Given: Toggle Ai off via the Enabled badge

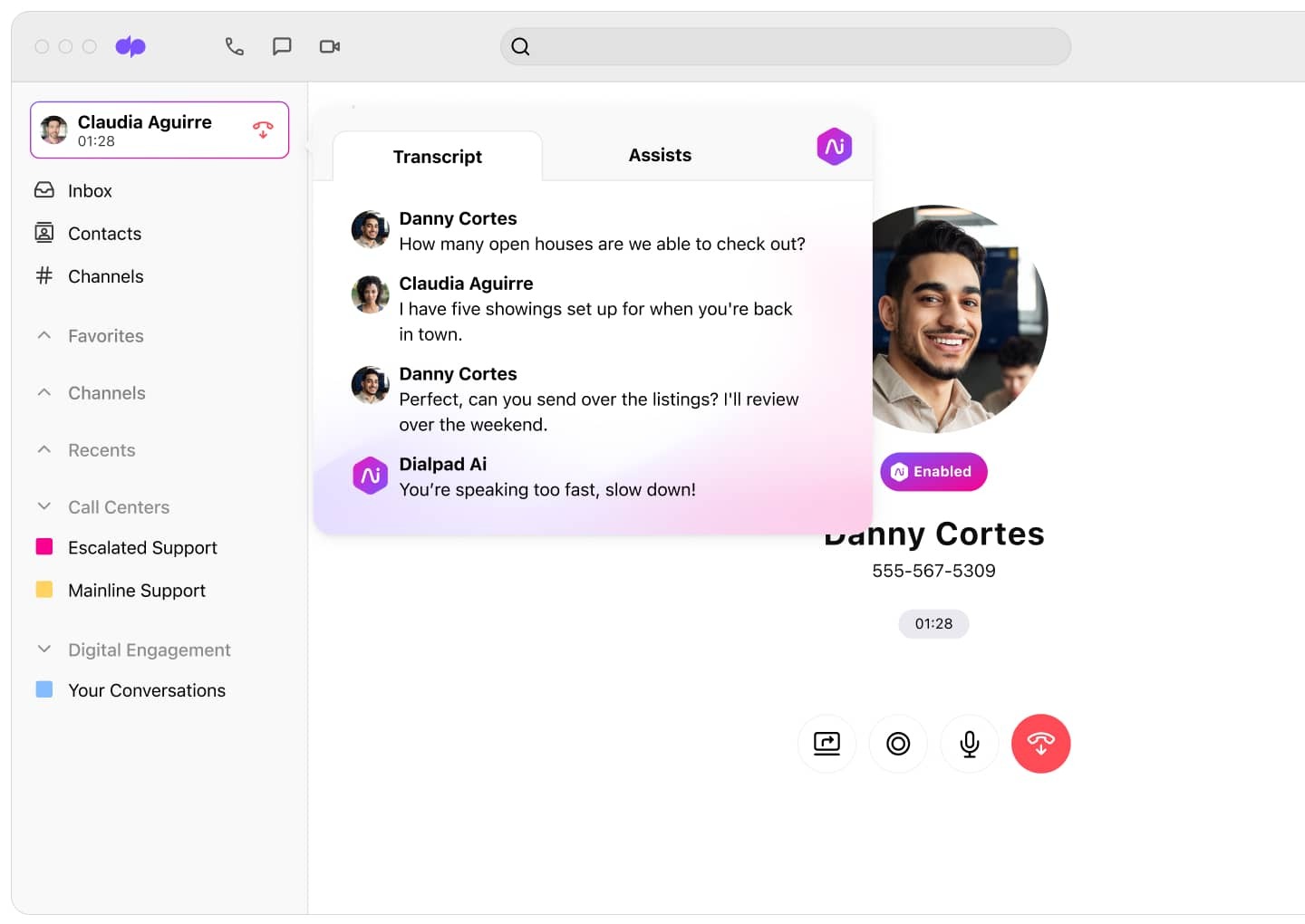Looking at the screenshot, I should tap(933, 471).
